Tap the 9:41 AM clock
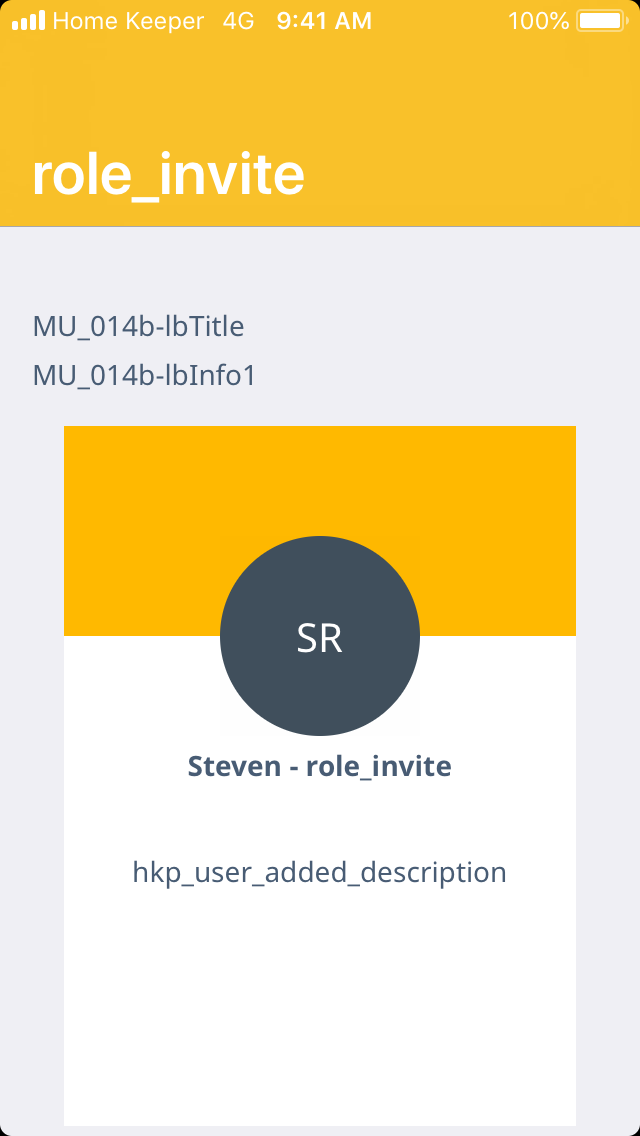Screen dimensions: 640x1136 point(324,20)
